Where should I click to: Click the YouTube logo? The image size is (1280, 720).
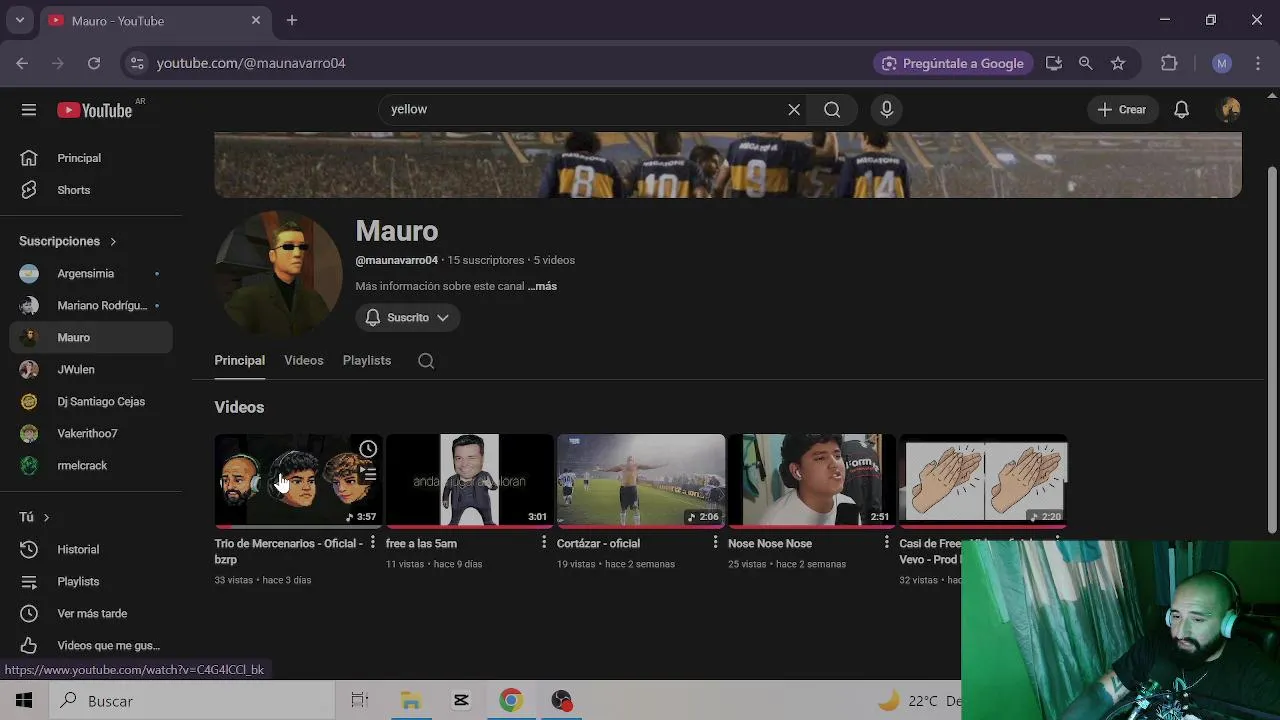(95, 110)
